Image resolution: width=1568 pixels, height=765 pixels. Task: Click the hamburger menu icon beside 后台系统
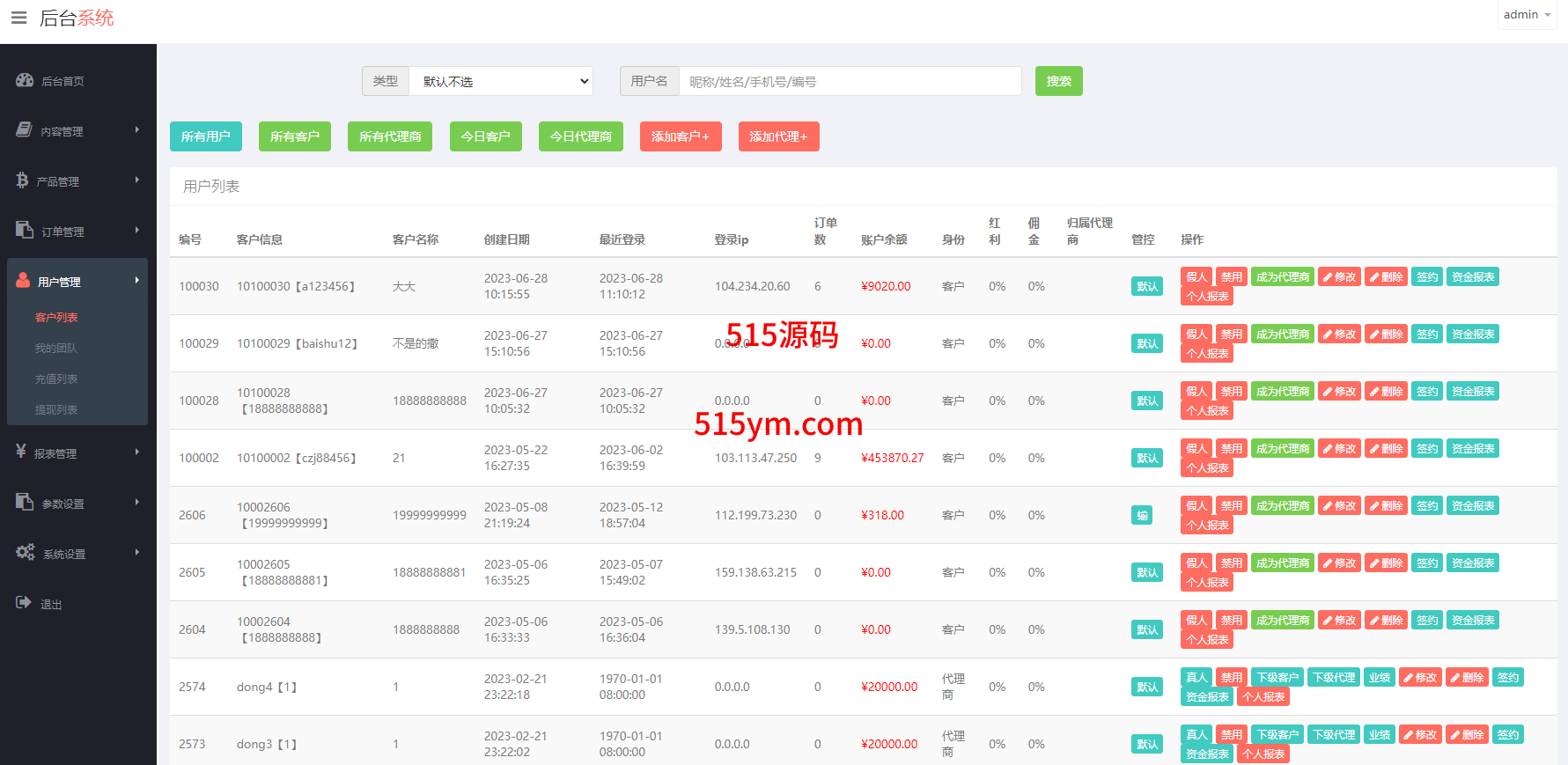coord(18,18)
